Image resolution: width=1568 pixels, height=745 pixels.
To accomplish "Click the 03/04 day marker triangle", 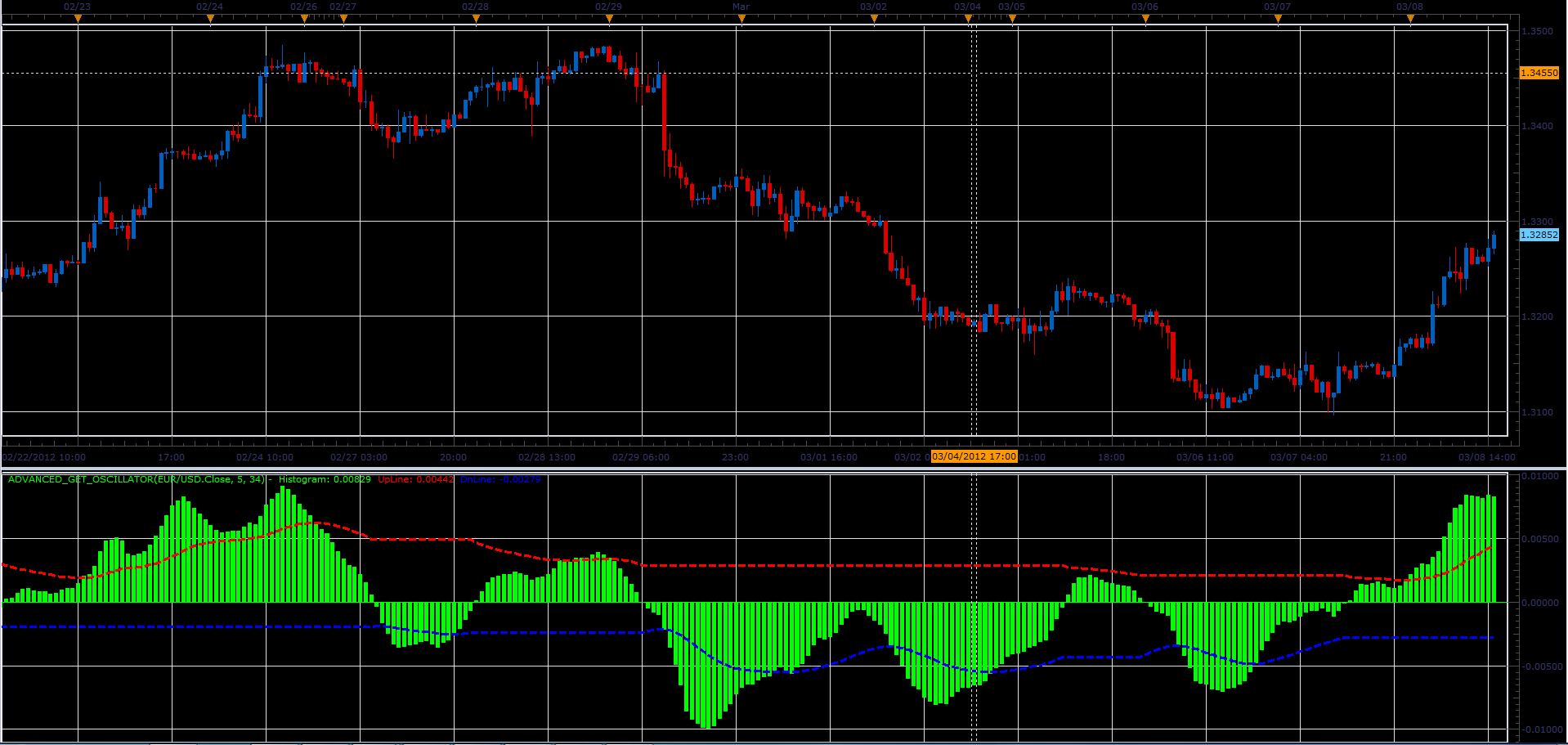I will [969, 18].
